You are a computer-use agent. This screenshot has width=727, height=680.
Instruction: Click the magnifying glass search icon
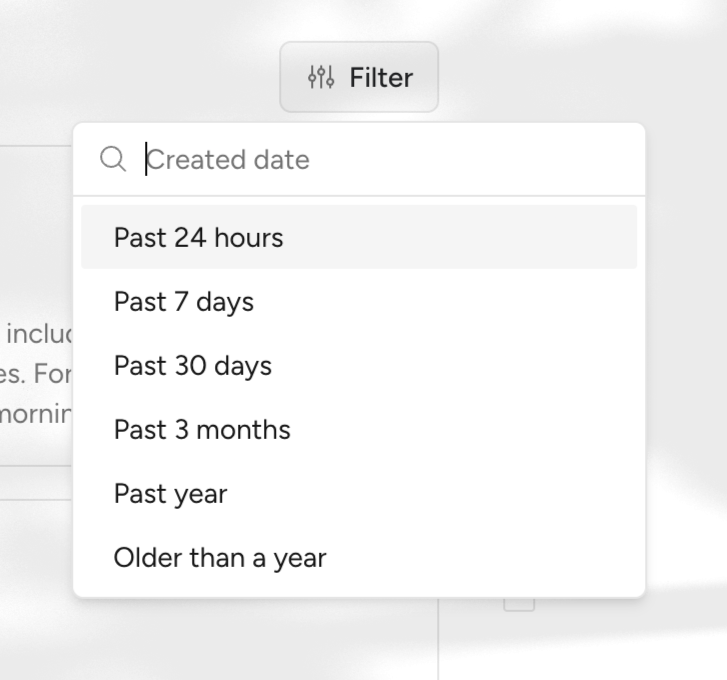click(x=113, y=159)
